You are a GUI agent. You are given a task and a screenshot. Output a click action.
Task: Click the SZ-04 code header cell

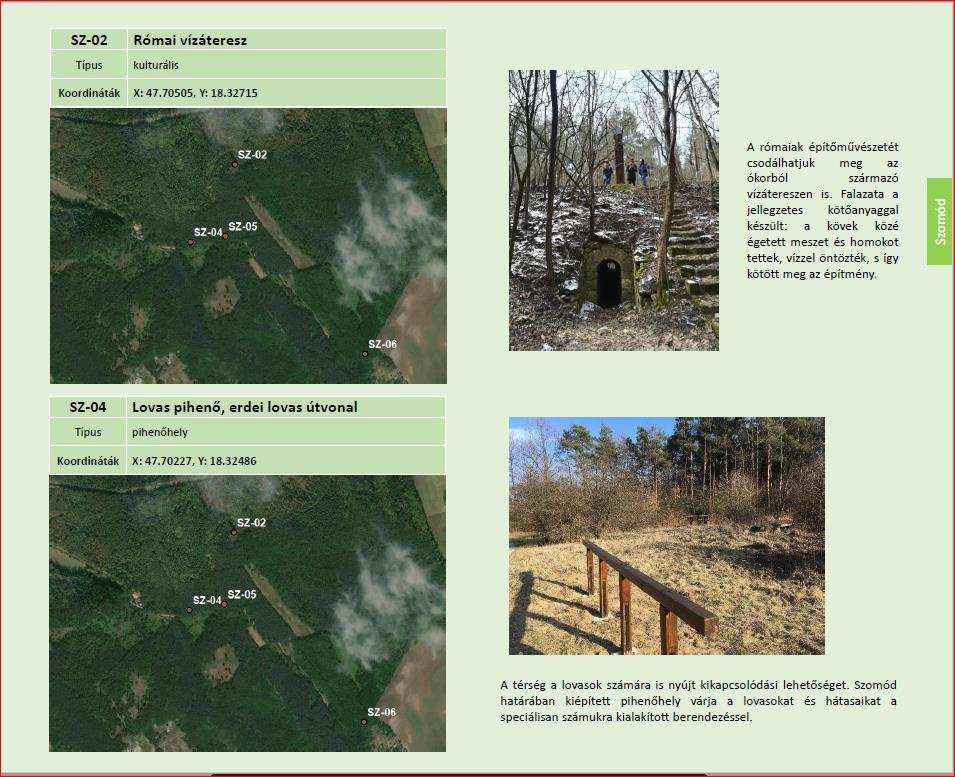88,407
